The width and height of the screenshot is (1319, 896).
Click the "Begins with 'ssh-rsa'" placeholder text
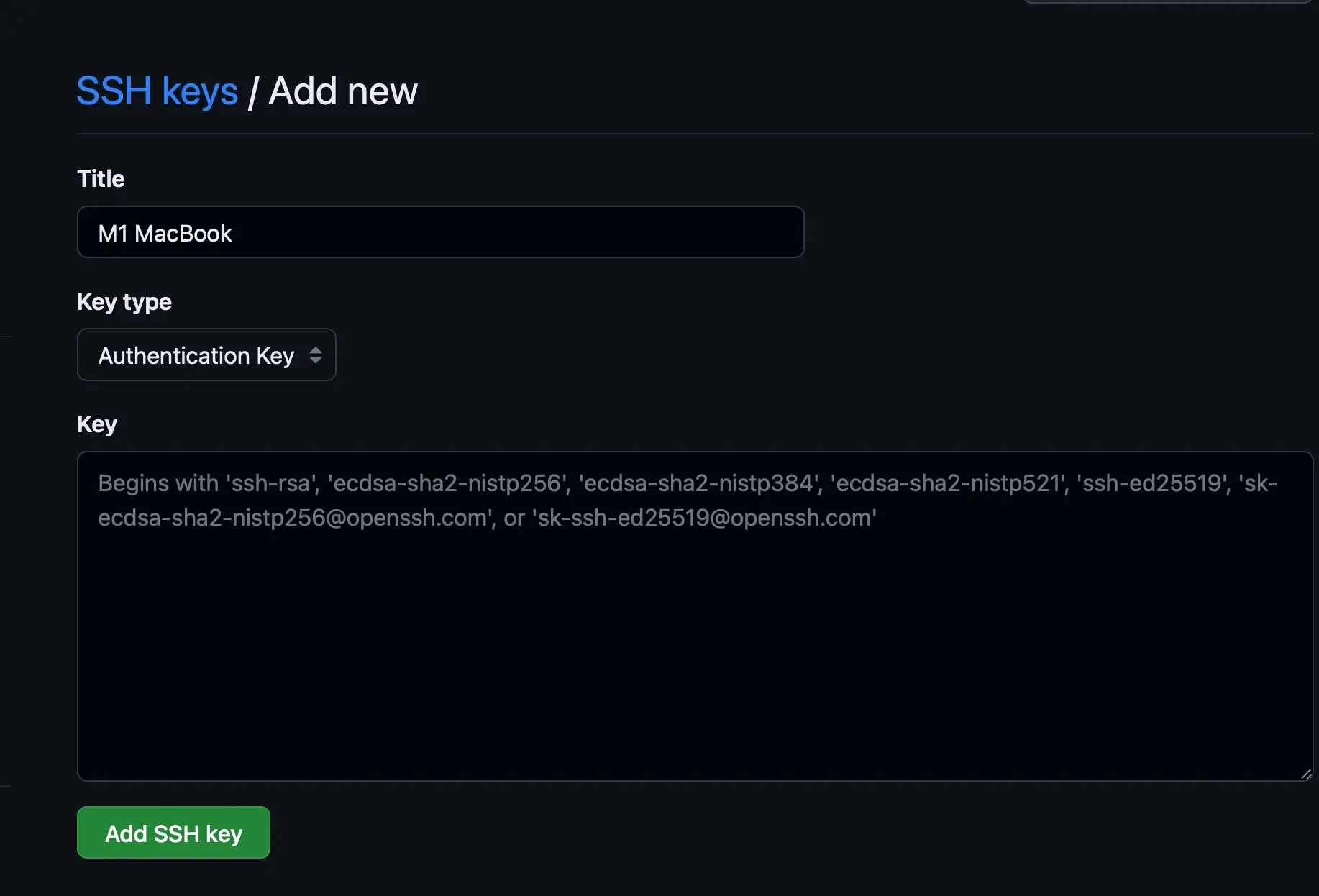[x=207, y=483]
